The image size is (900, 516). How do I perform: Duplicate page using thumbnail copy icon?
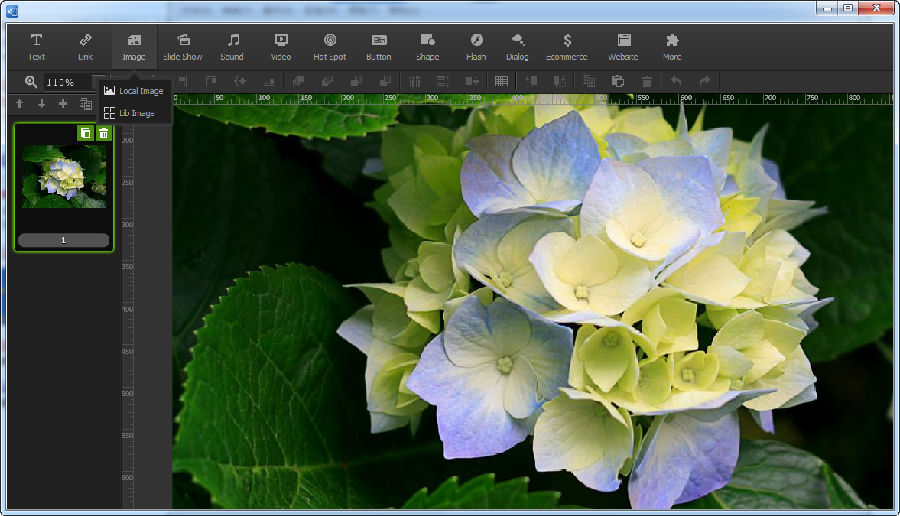(x=86, y=133)
